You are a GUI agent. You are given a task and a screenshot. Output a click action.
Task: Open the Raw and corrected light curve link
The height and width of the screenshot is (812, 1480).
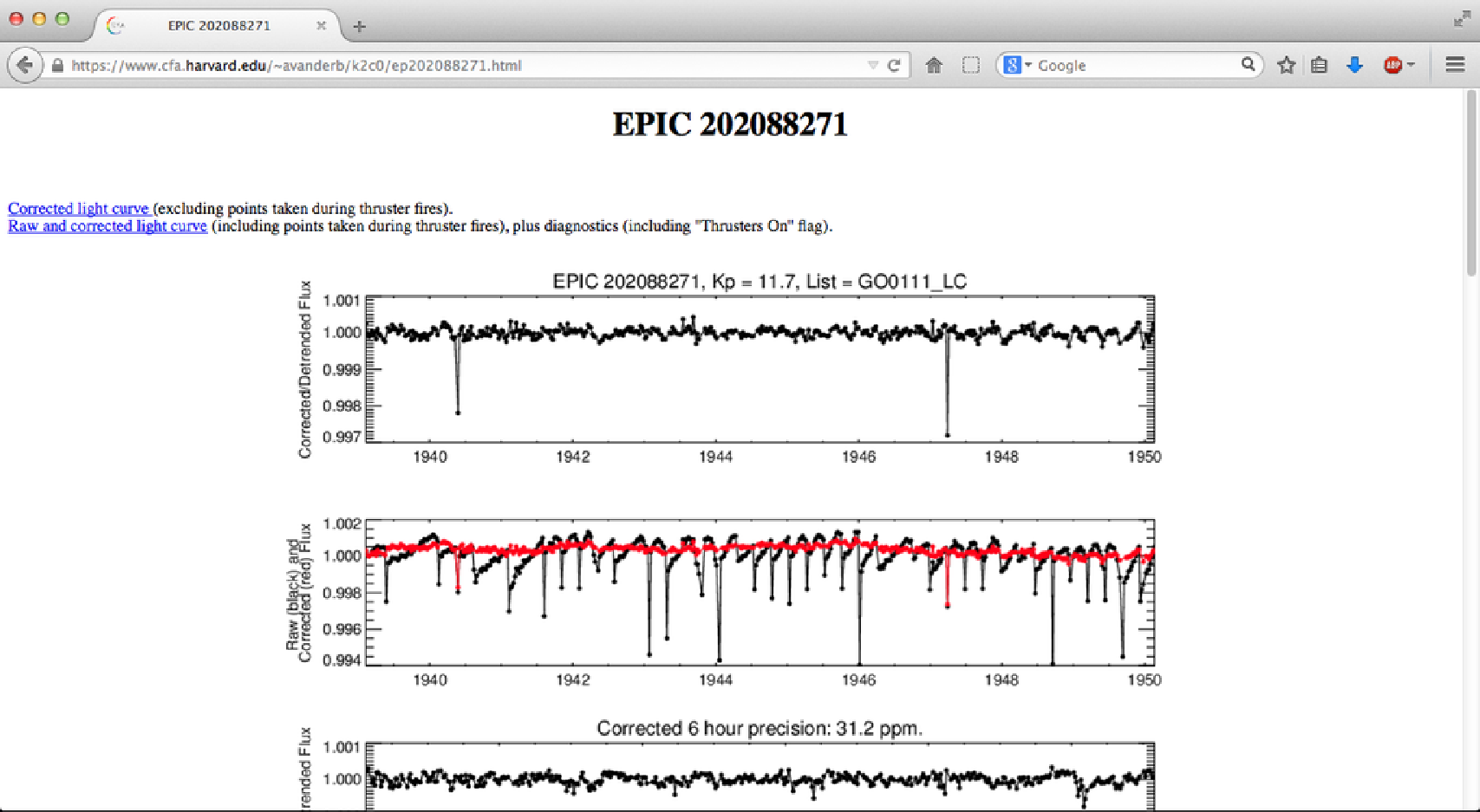108,226
